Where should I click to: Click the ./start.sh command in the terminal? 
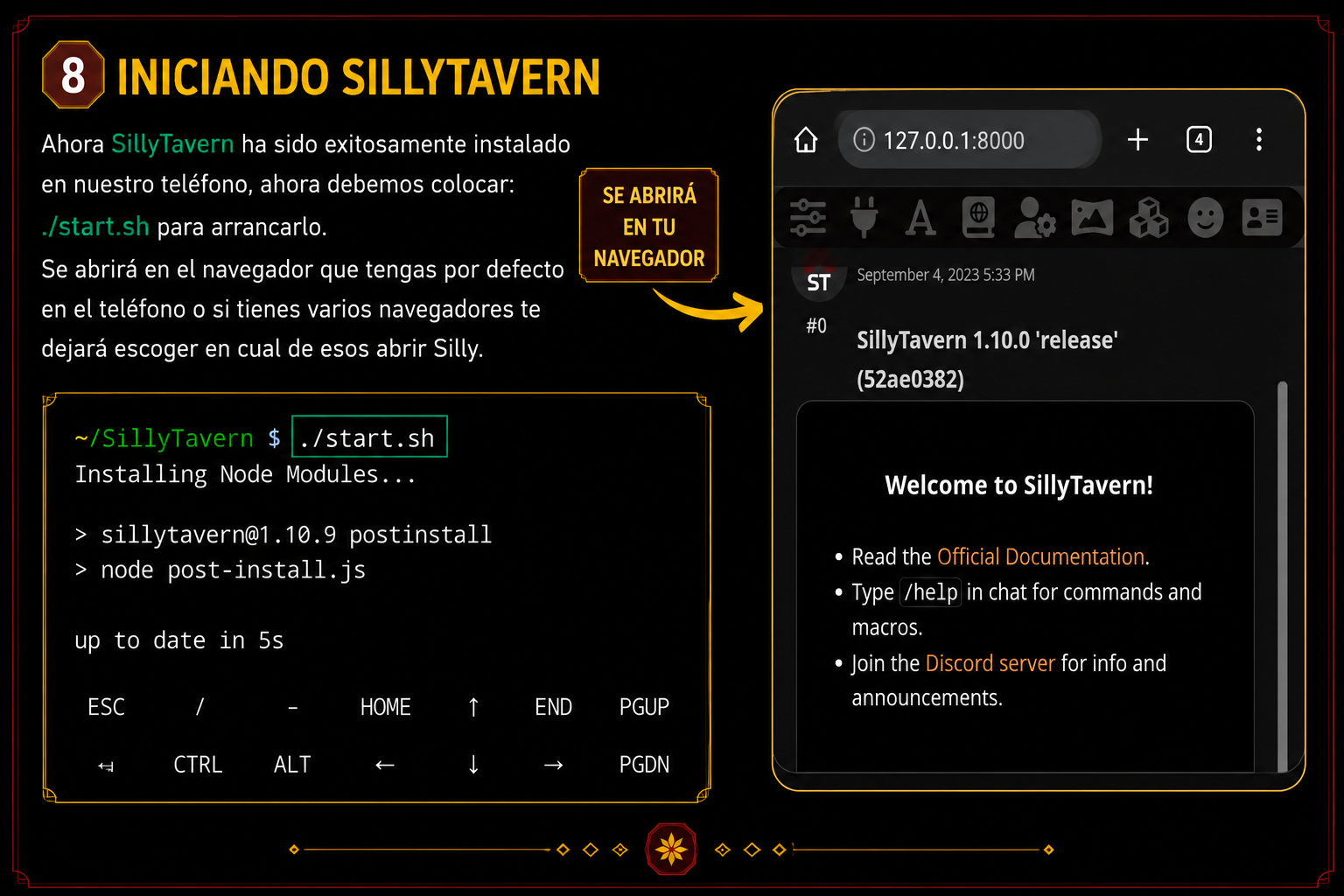369,437
